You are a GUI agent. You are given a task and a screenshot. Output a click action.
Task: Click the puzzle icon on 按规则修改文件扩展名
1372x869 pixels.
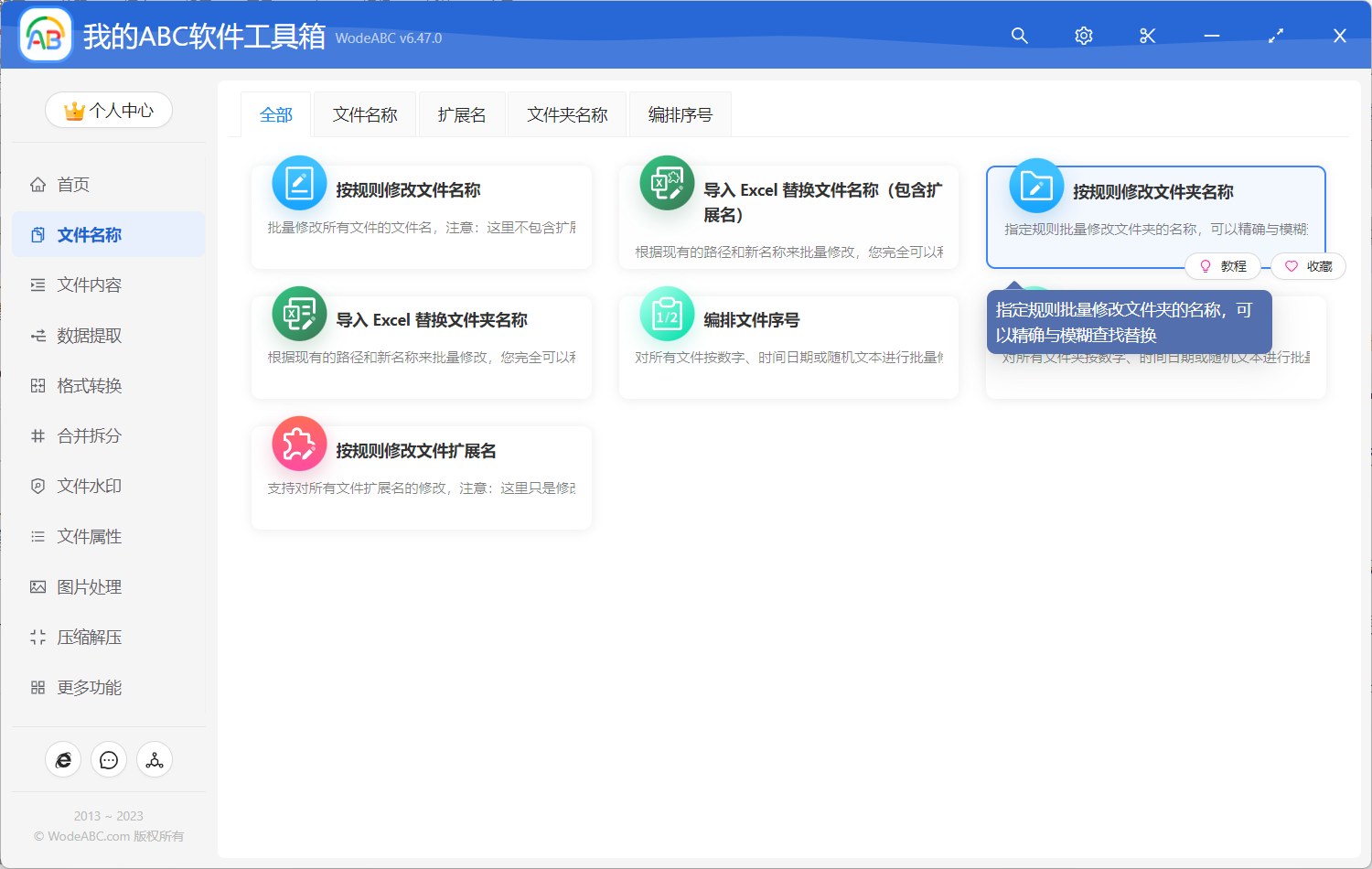pyautogui.click(x=299, y=443)
